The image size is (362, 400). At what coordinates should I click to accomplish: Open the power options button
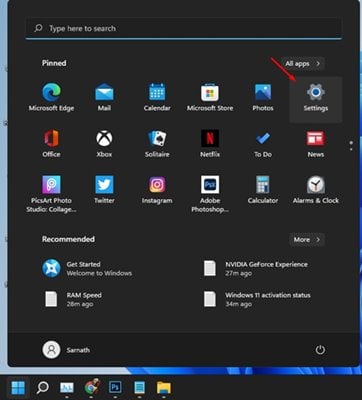click(320, 350)
